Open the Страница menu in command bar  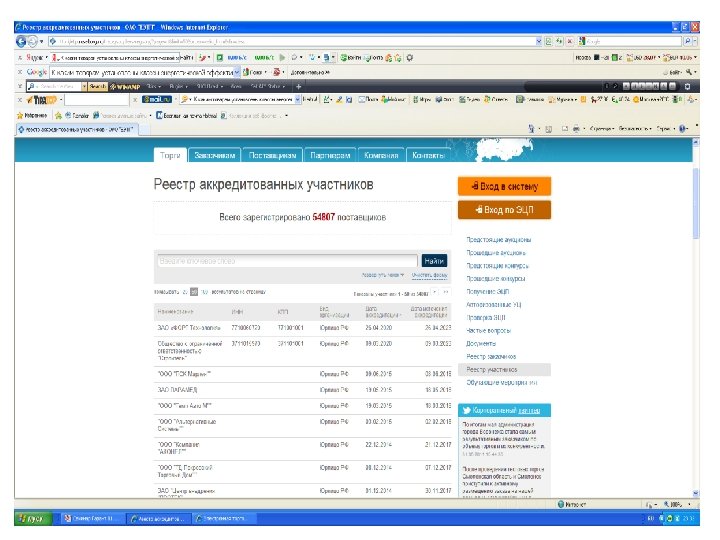coord(602,129)
